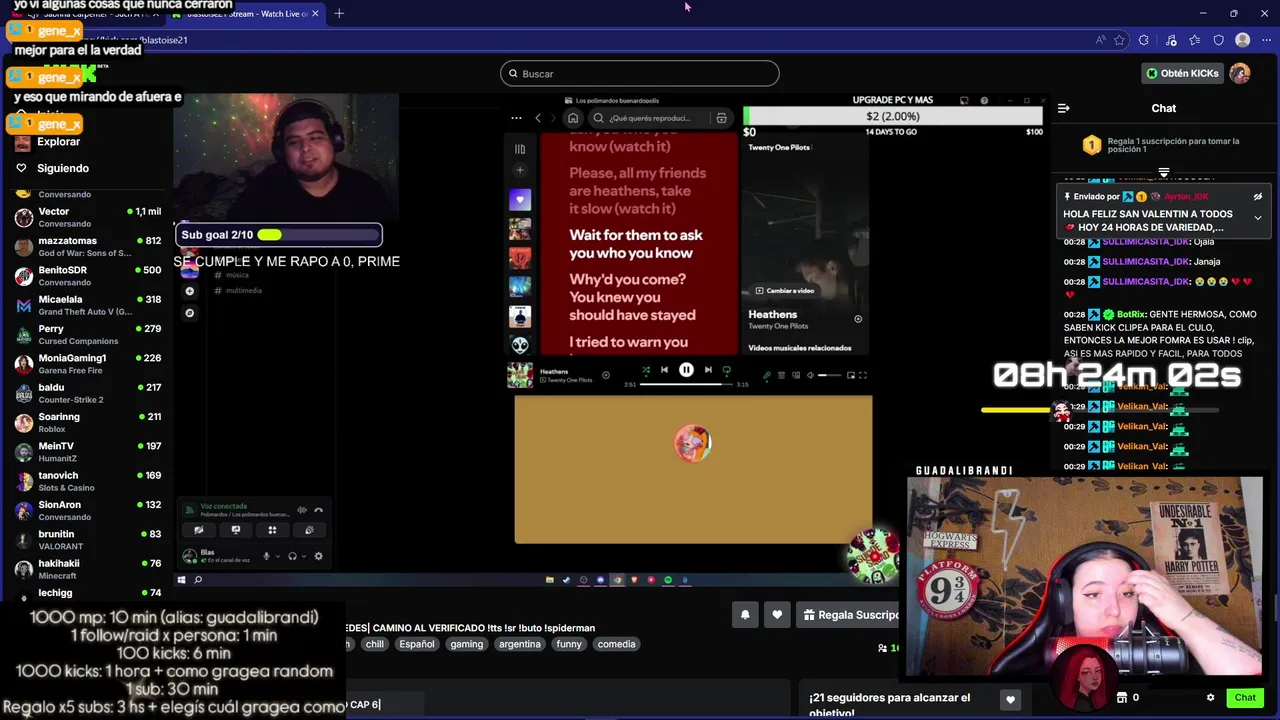Select SionAron channel in sidebar
The width and height of the screenshot is (1280, 720).
pos(88,510)
